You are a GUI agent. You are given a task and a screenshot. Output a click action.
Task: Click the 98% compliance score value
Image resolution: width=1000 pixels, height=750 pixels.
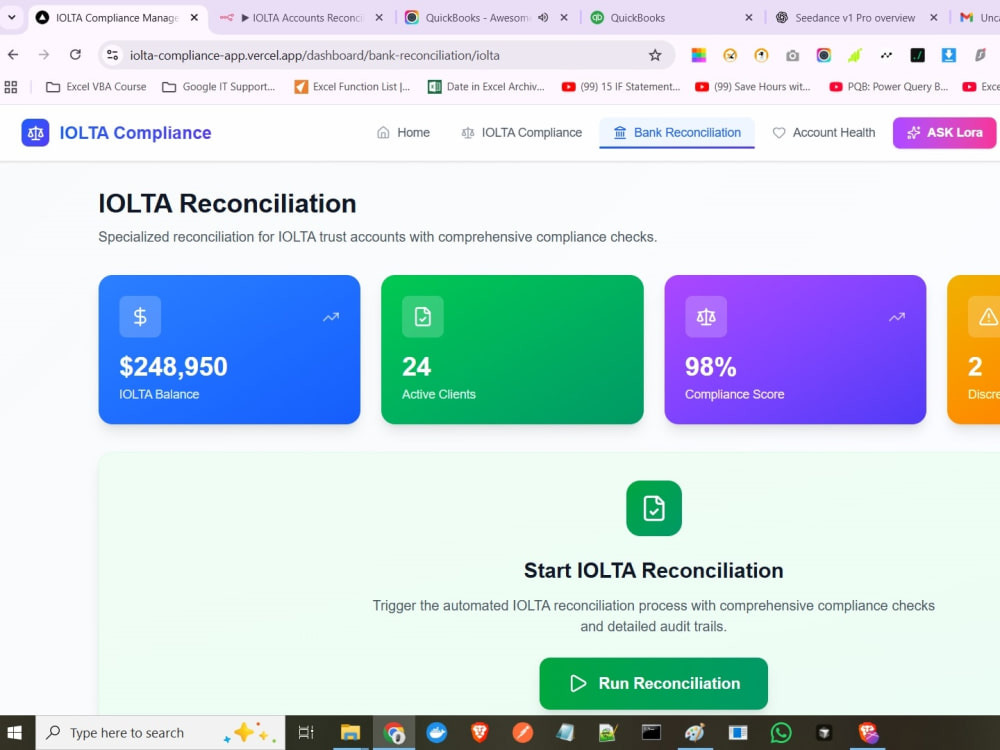click(710, 367)
